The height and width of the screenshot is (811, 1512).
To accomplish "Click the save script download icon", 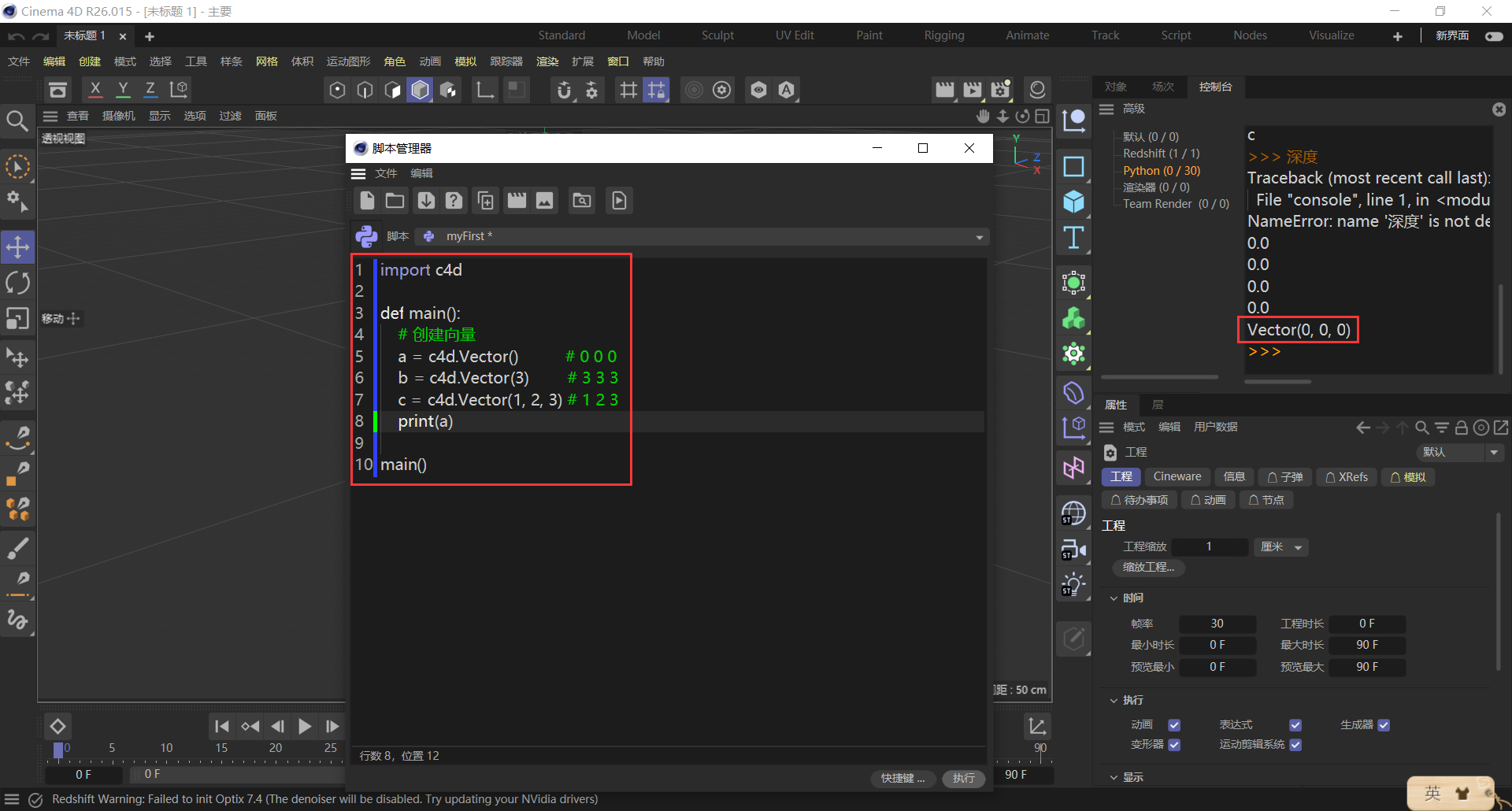I will (x=426, y=201).
